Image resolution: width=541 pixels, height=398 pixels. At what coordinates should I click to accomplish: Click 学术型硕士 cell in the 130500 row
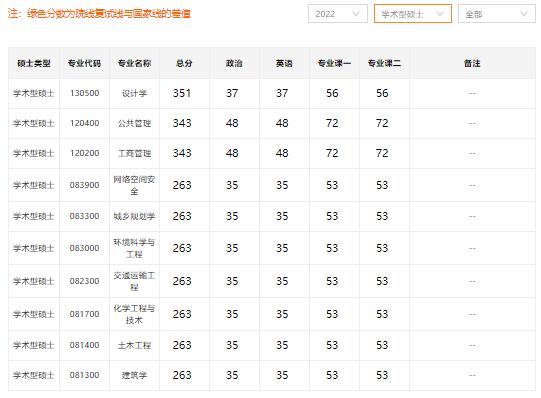click(34, 93)
